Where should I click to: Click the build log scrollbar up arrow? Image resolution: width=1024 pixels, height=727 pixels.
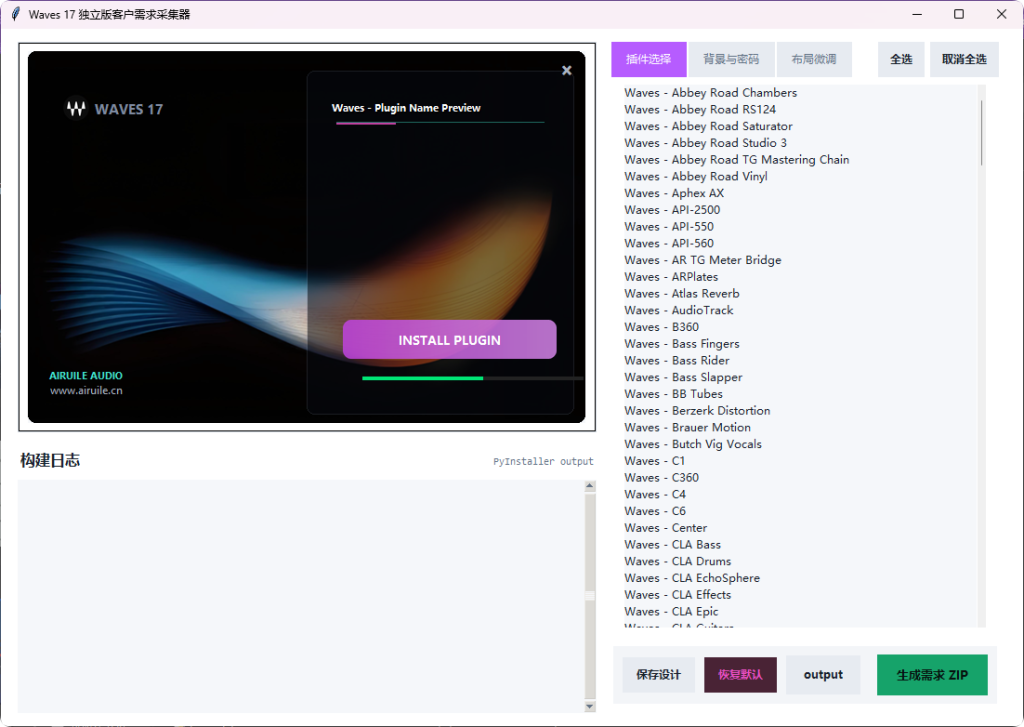tap(590, 486)
